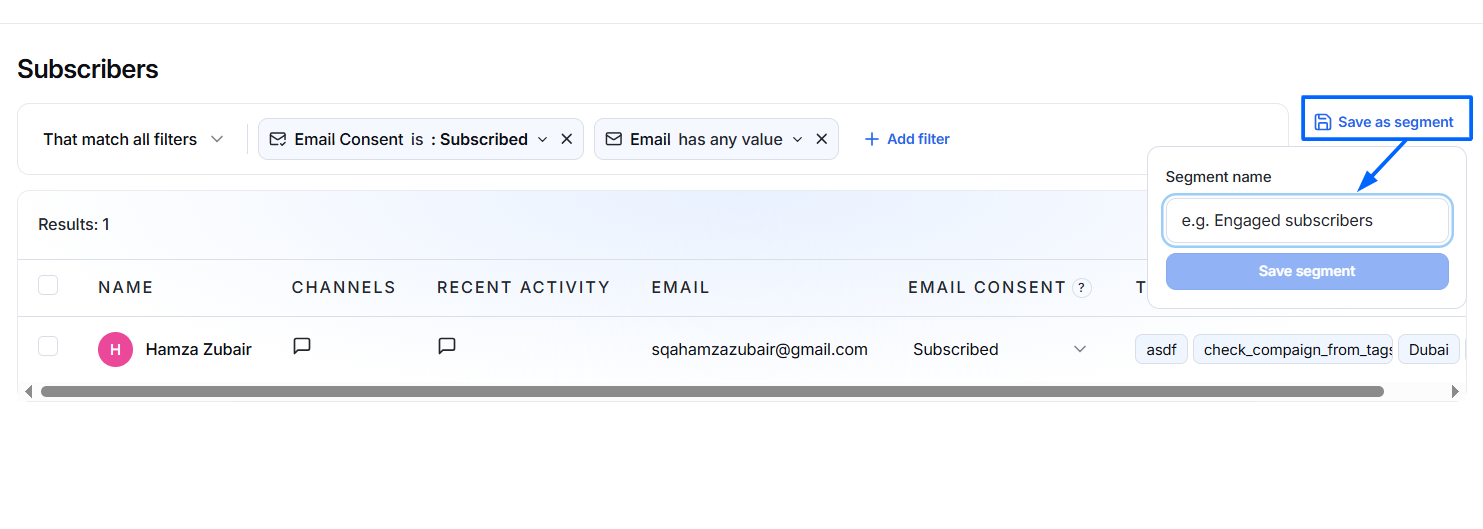Focus the Segment name input field
This screenshot has width=1483, height=529.
pos(1307,220)
